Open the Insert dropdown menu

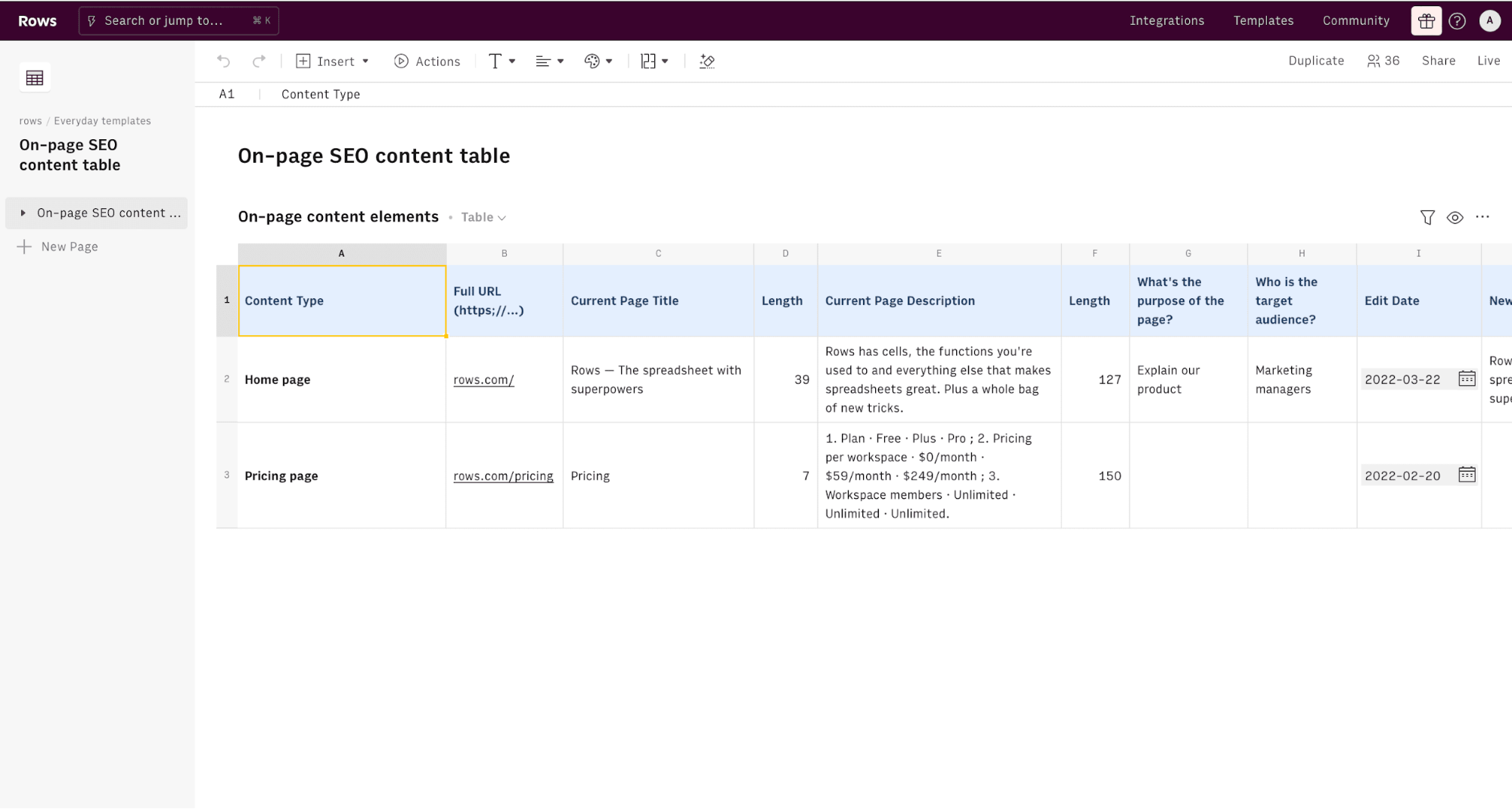point(332,61)
